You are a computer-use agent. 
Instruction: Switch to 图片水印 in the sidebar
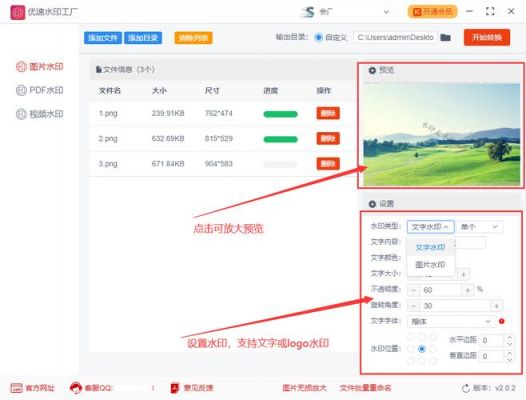[40, 67]
